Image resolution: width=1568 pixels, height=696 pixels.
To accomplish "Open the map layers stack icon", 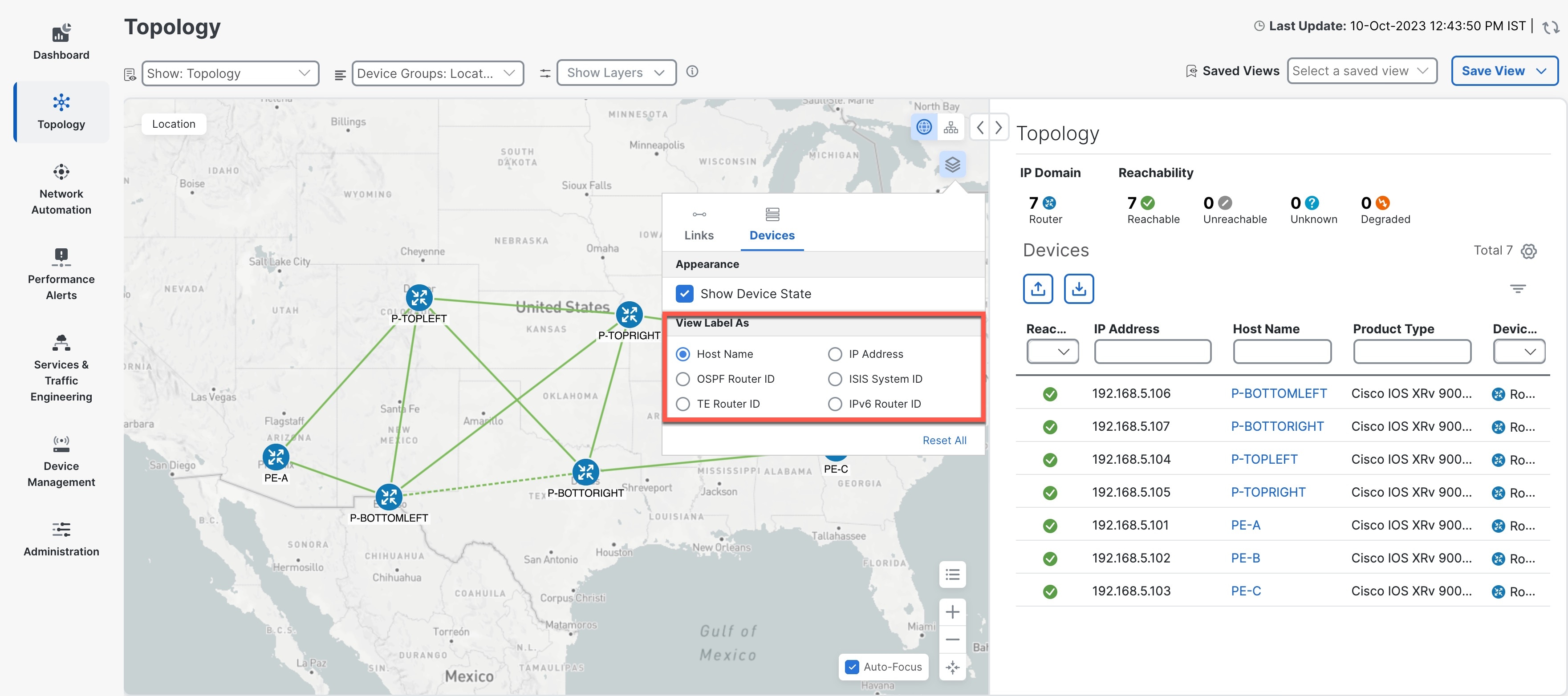I will point(952,164).
